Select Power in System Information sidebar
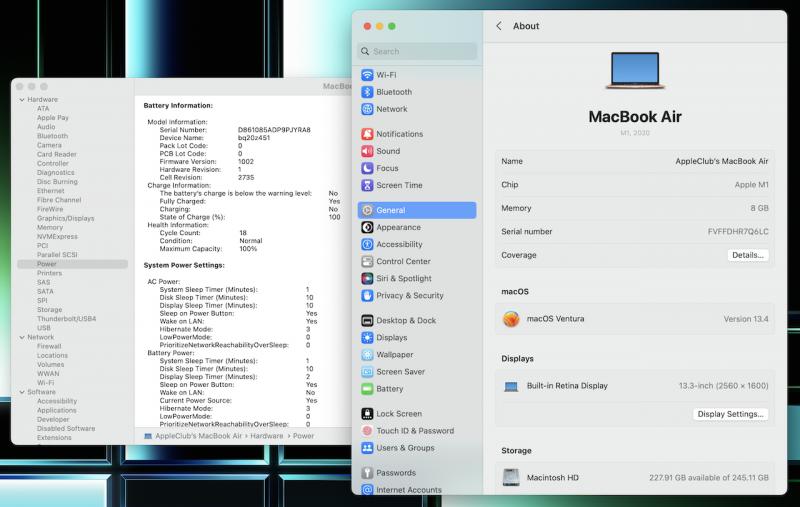The image size is (800, 507). pos(72,264)
